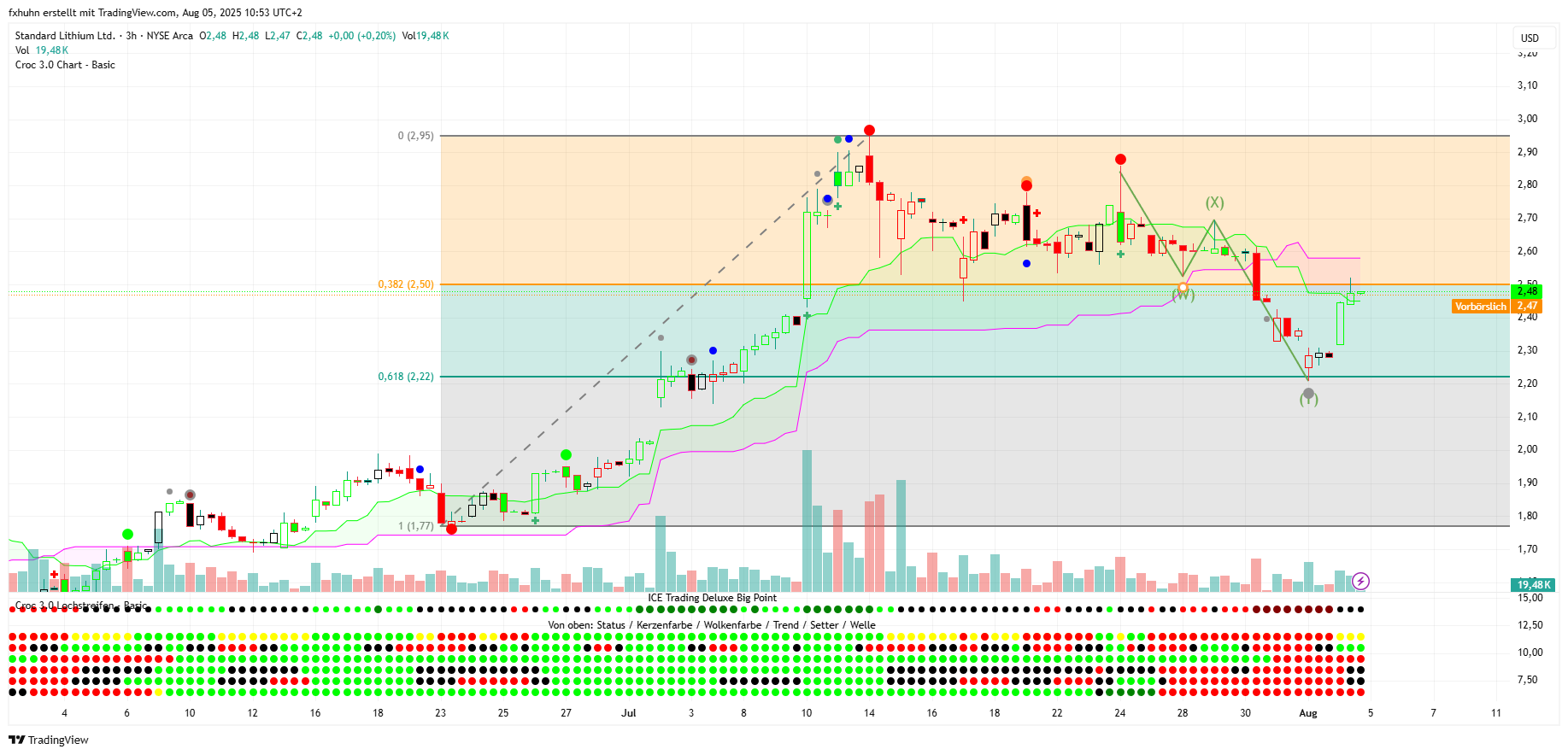Select the Croc 3.0 Chart - Basic indicator
The height and width of the screenshot is (755, 1568).
coord(65,65)
